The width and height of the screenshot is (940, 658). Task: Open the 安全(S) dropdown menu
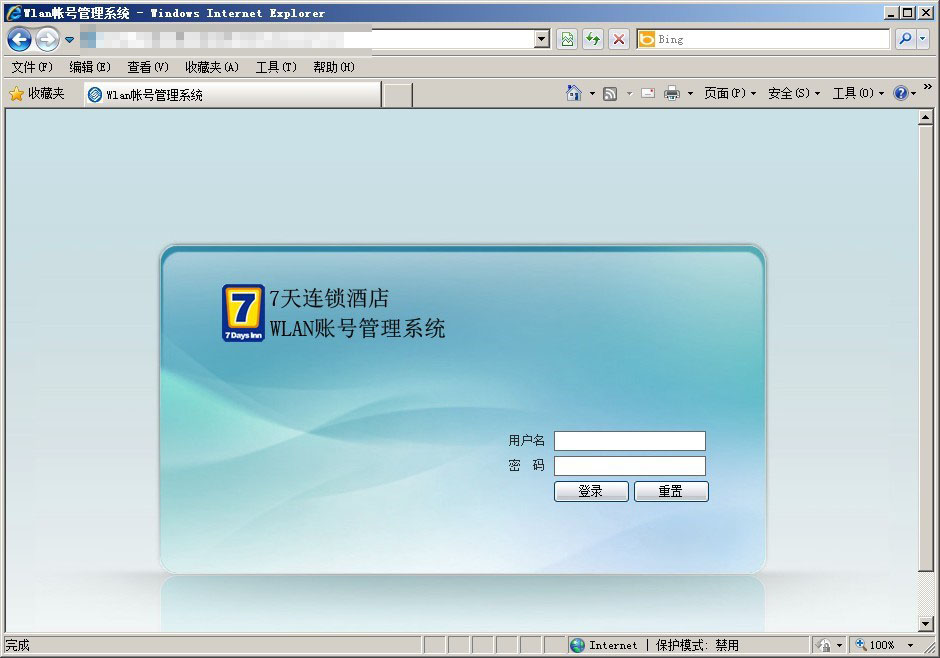pyautogui.click(x=793, y=93)
